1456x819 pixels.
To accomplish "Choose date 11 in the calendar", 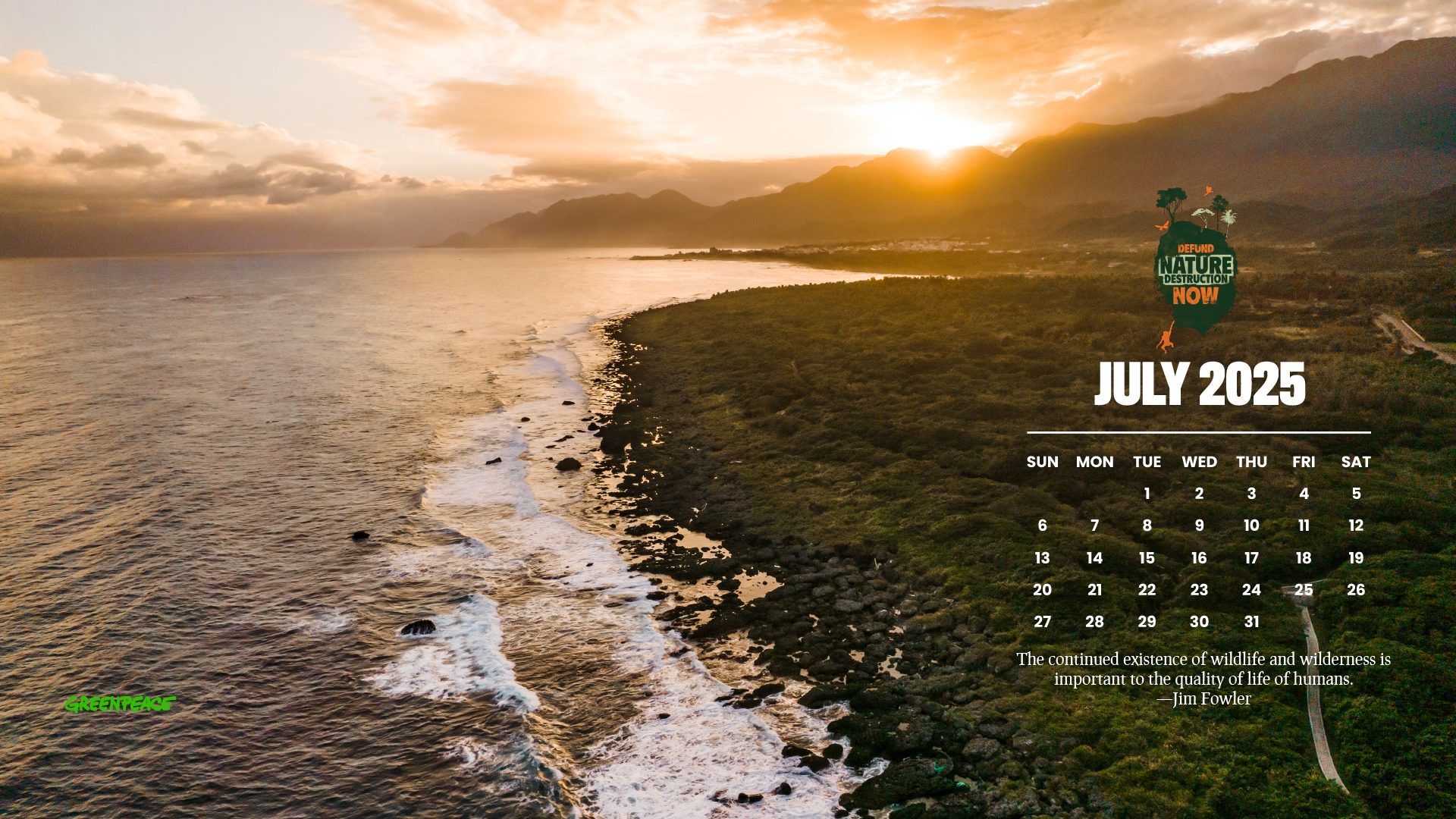I will pos(1304,526).
